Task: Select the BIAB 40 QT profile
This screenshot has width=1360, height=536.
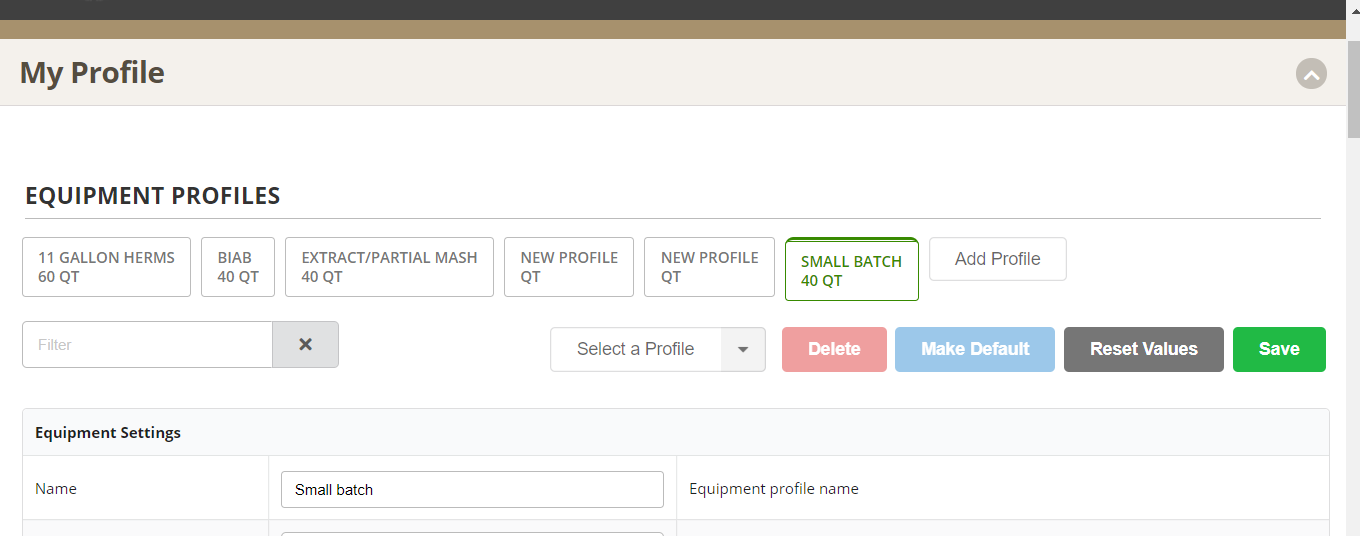Action: pos(238,267)
